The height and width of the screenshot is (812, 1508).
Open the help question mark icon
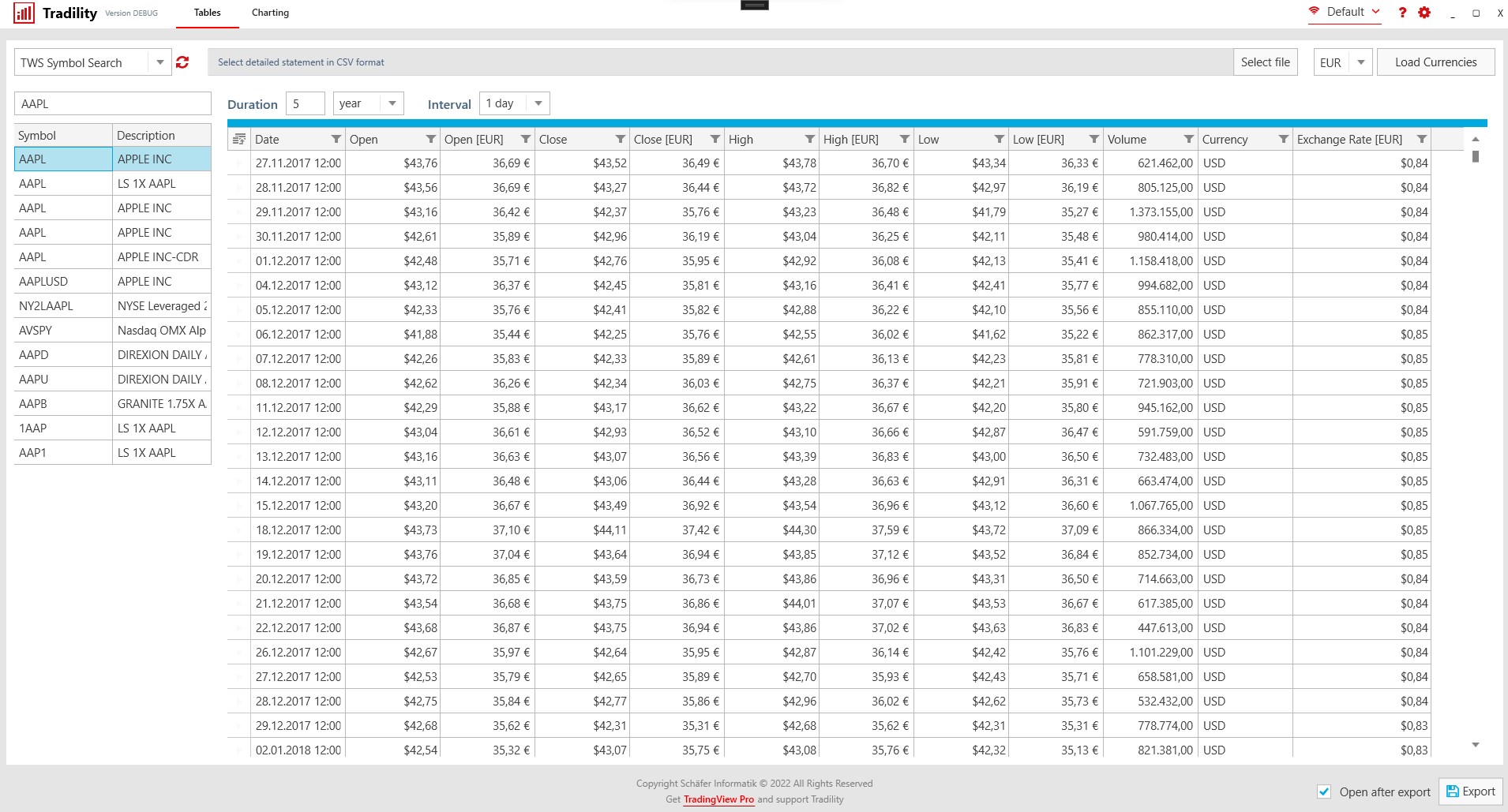(x=1402, y=13)
